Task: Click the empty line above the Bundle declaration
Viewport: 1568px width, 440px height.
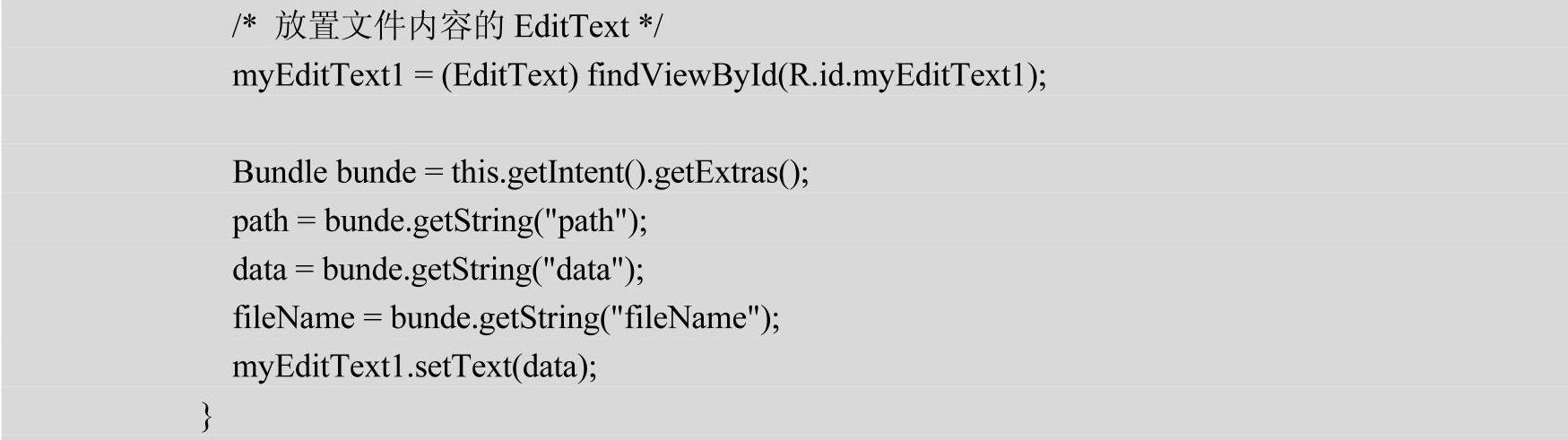Action: [628, 124]
